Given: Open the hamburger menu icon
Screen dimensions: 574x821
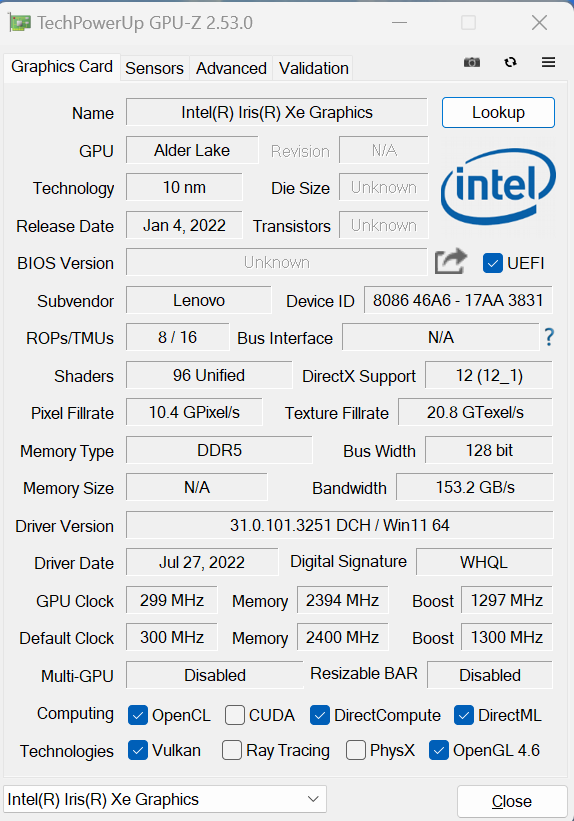Looking at the screenshot, I should 548,62.
